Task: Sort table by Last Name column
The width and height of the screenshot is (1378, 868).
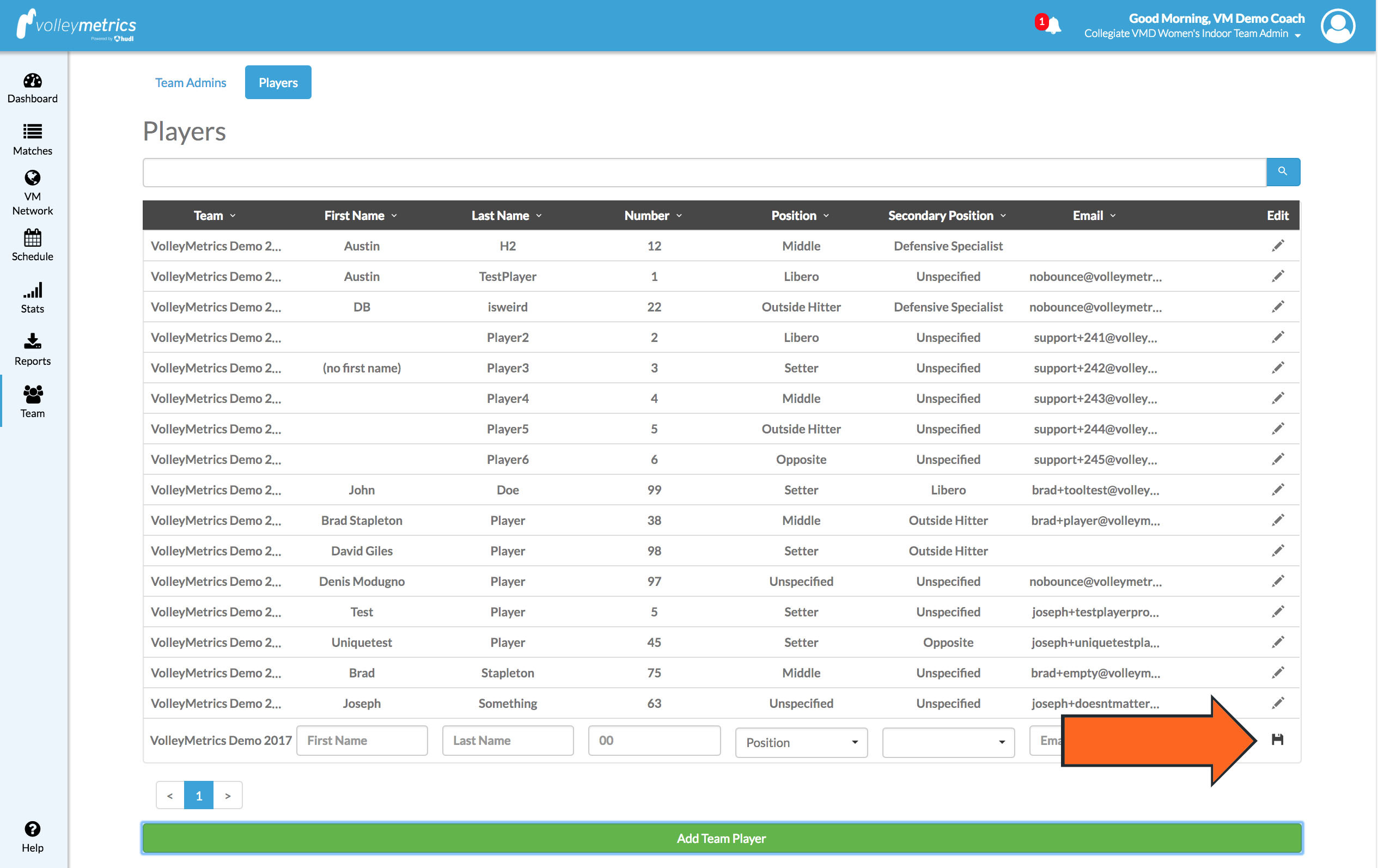Action: tap(507, 215)
